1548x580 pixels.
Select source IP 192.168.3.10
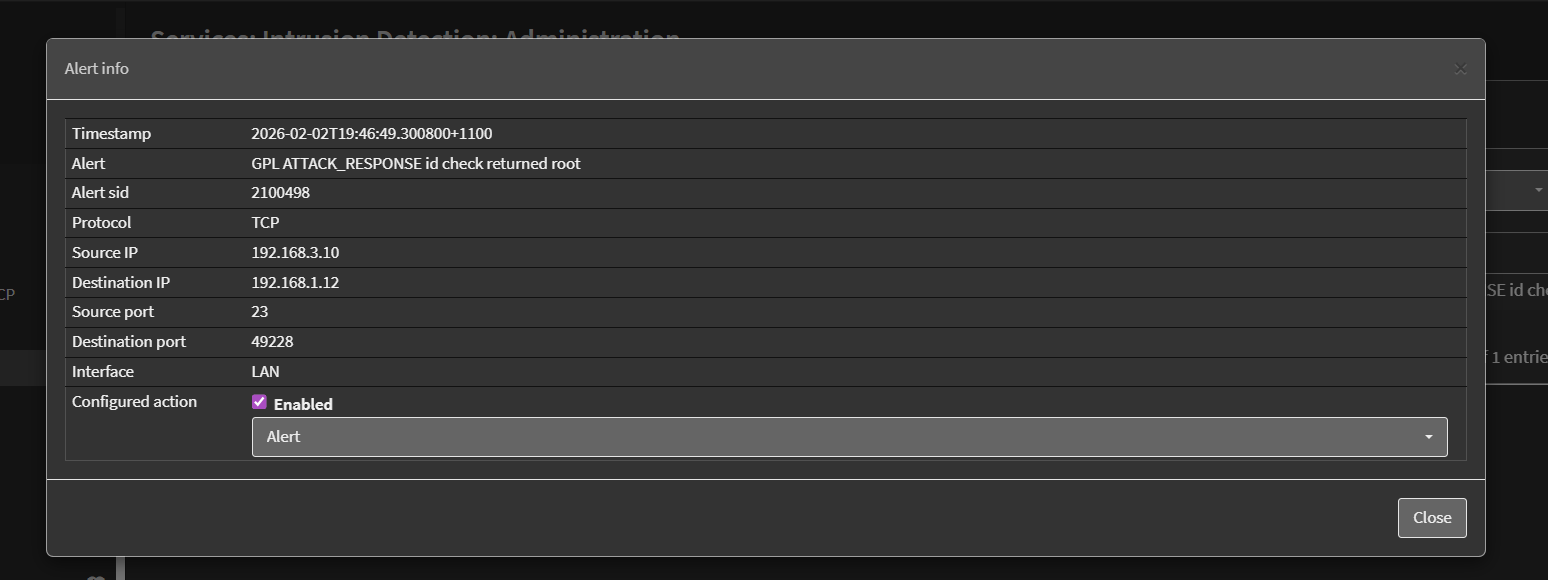pyautogui.click(x=295, y=253)
